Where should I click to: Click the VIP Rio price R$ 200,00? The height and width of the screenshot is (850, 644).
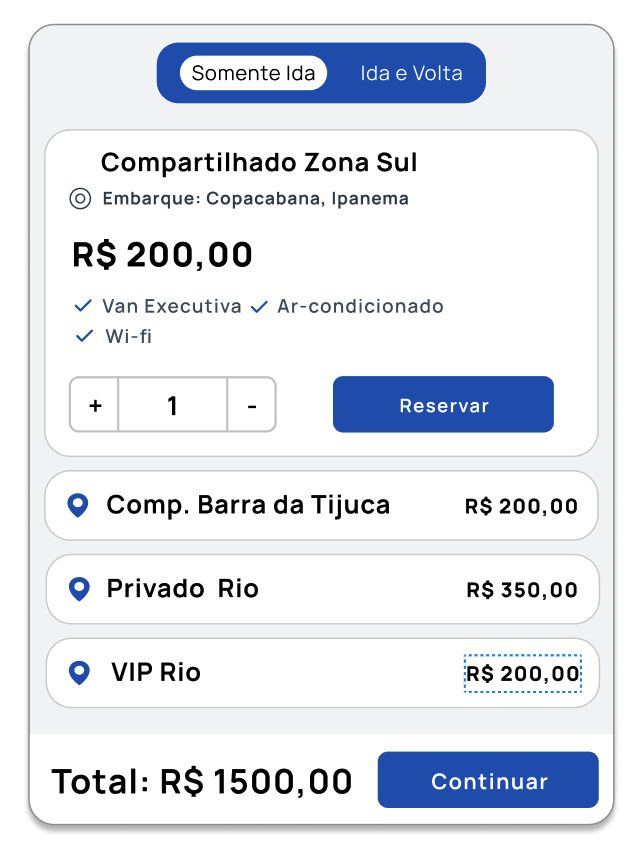tap(523, 674)
